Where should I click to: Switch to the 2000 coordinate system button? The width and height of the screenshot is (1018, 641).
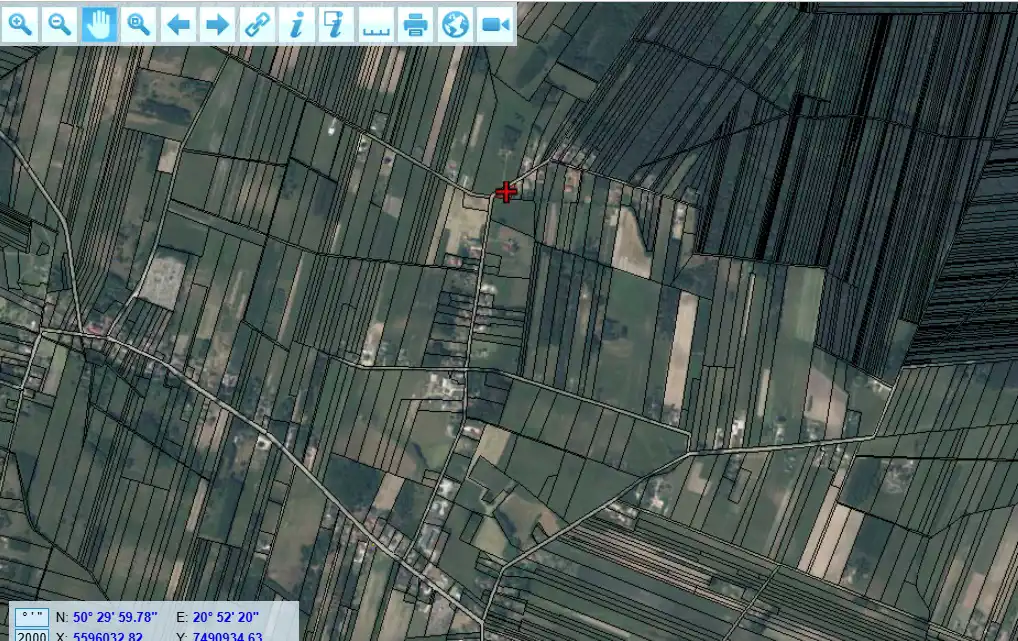[32, 636]
